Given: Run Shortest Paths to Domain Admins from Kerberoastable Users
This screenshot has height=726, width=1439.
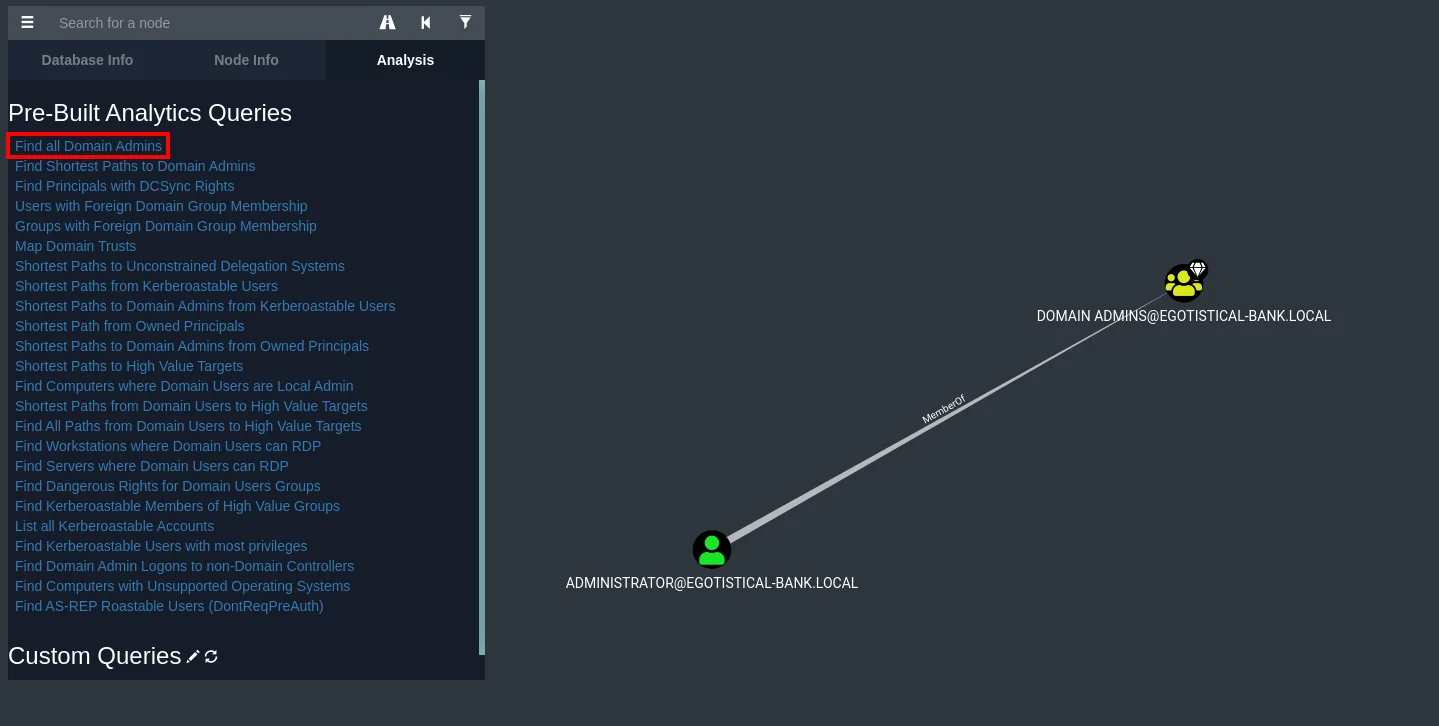Looking at the screenshot, I should 205,306.
